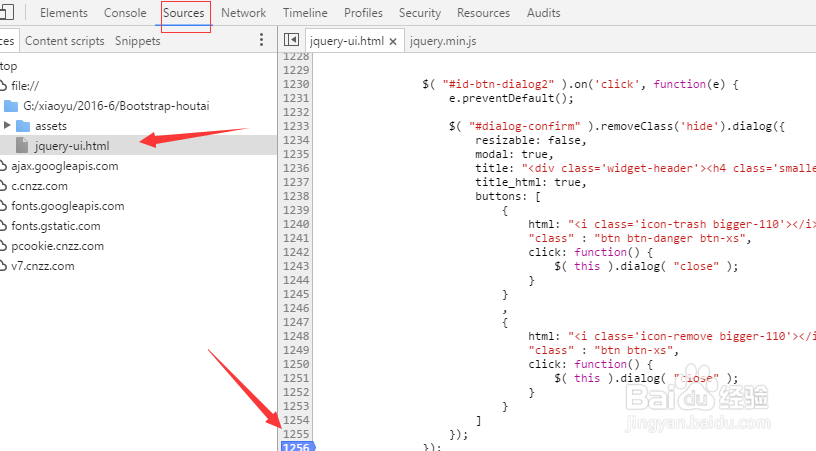Viewport: 816px width, 451px height.
Task: Switch to the Console tab
Action: tap(125, 13)
